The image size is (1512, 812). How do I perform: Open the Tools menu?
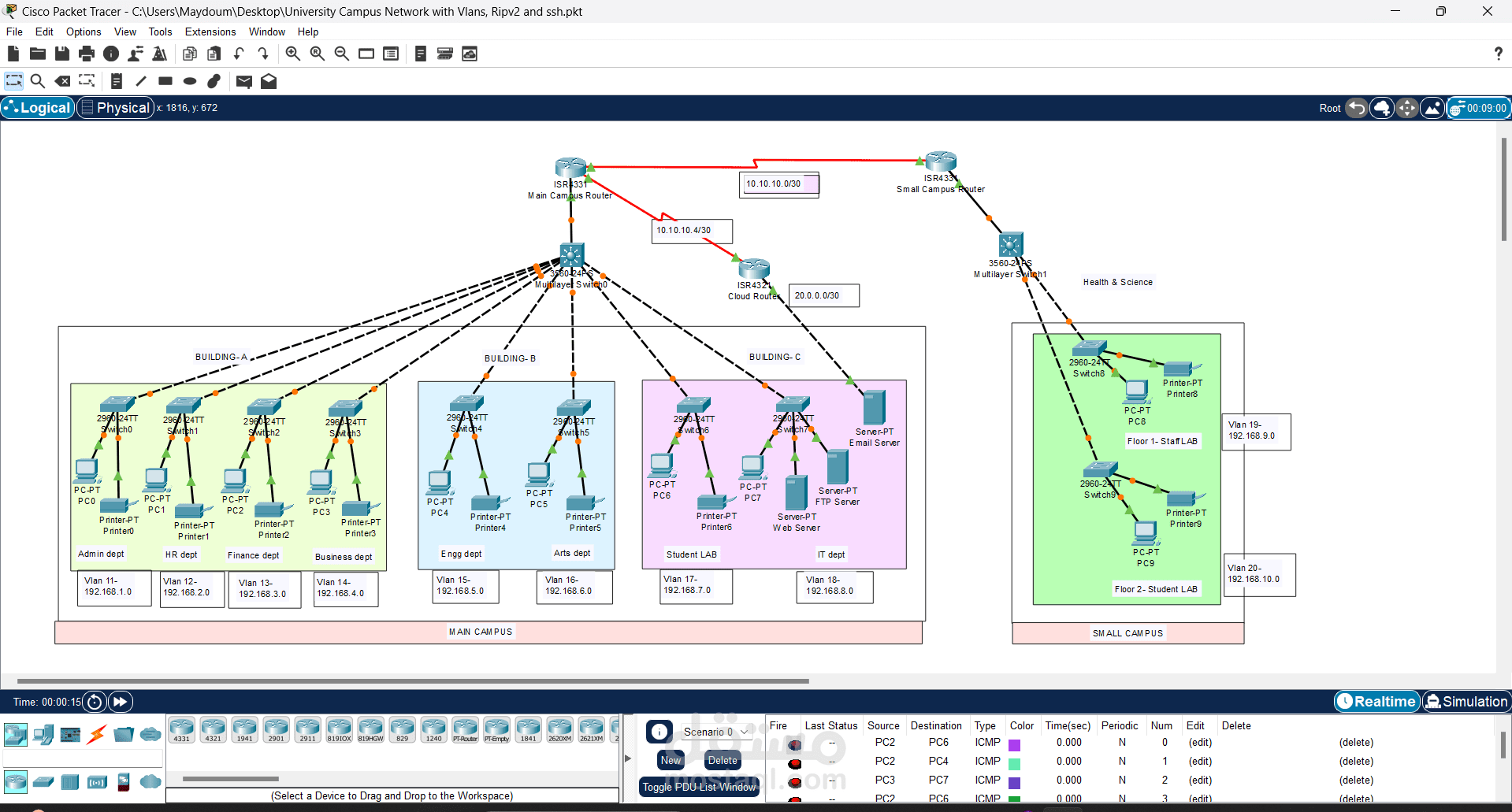click(x=160, y=32)
